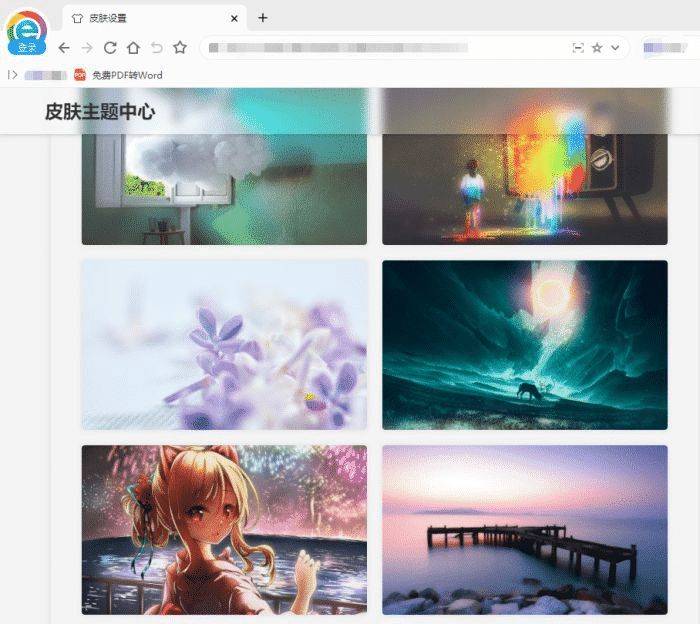Select the purple flowers skin thumbnail

point(224,345)
